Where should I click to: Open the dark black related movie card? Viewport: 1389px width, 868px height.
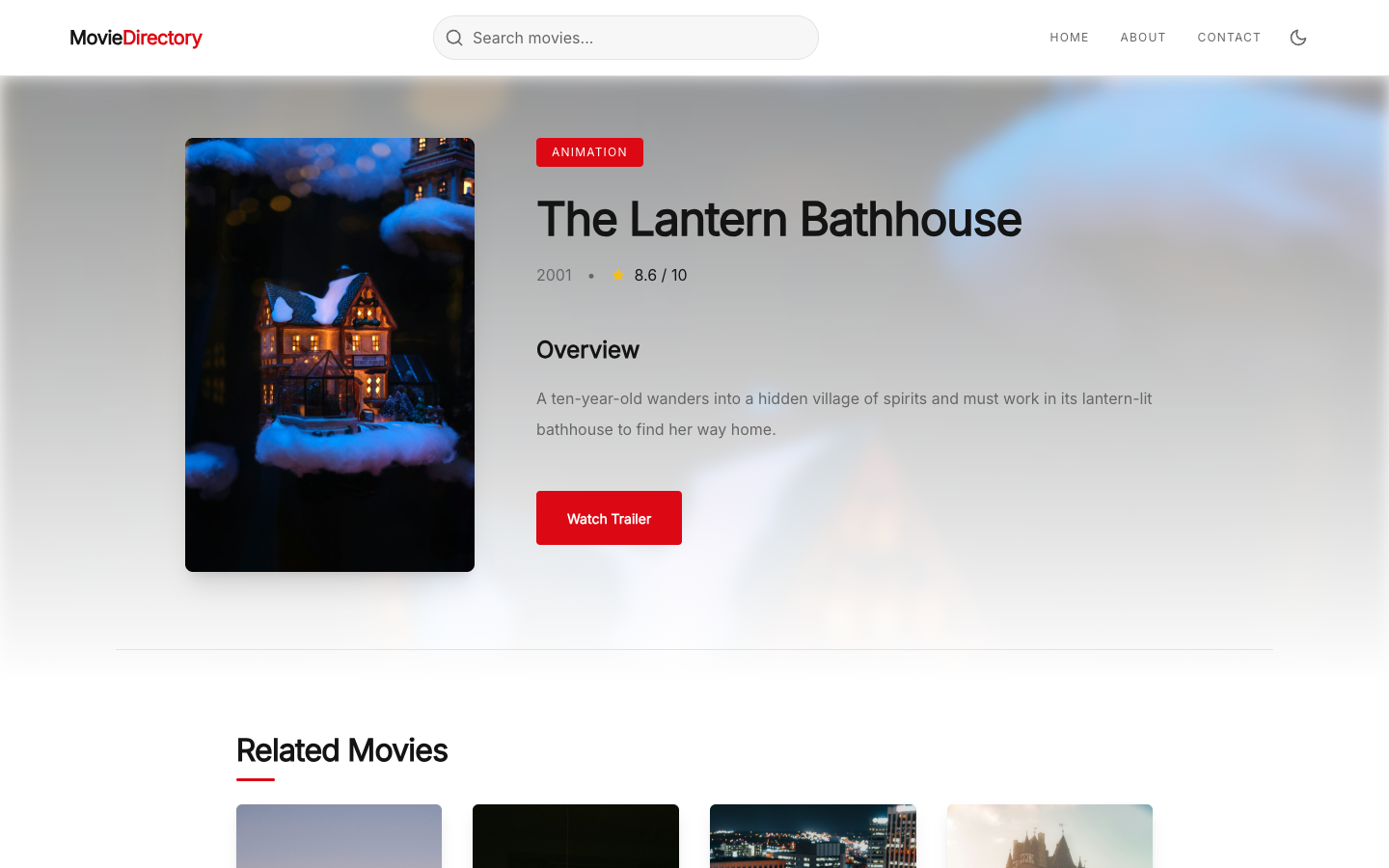[576, 836]
